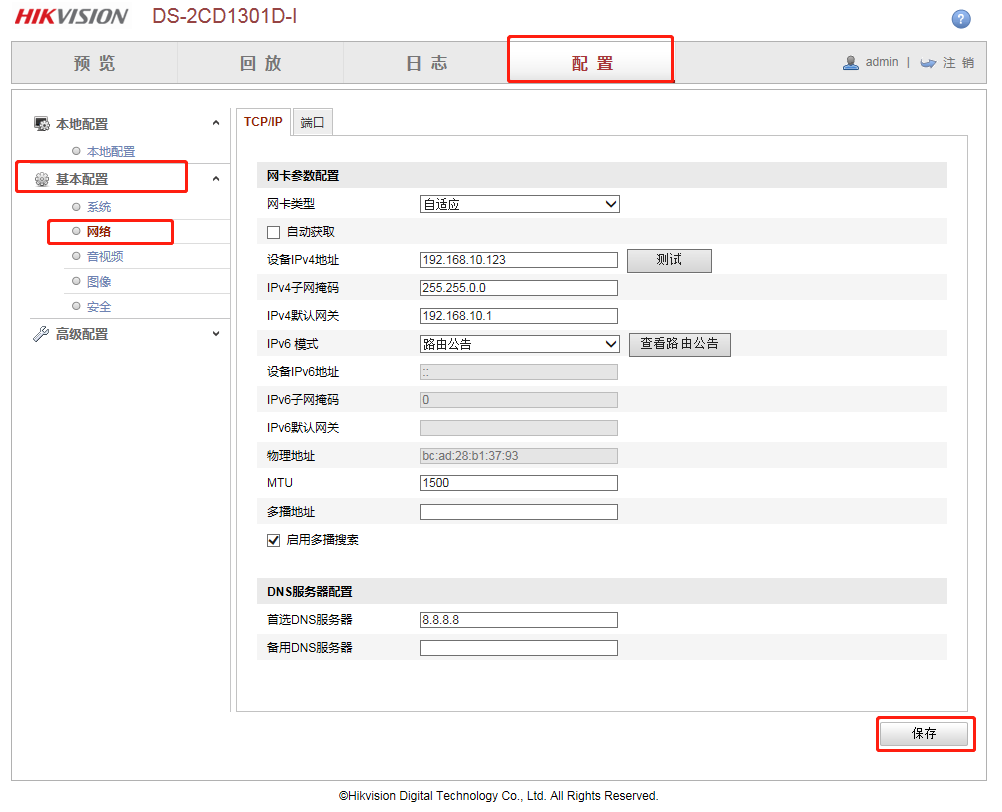Click the 保存 button
Viewport: 1002px width, 812px height.
pos(924,734)
